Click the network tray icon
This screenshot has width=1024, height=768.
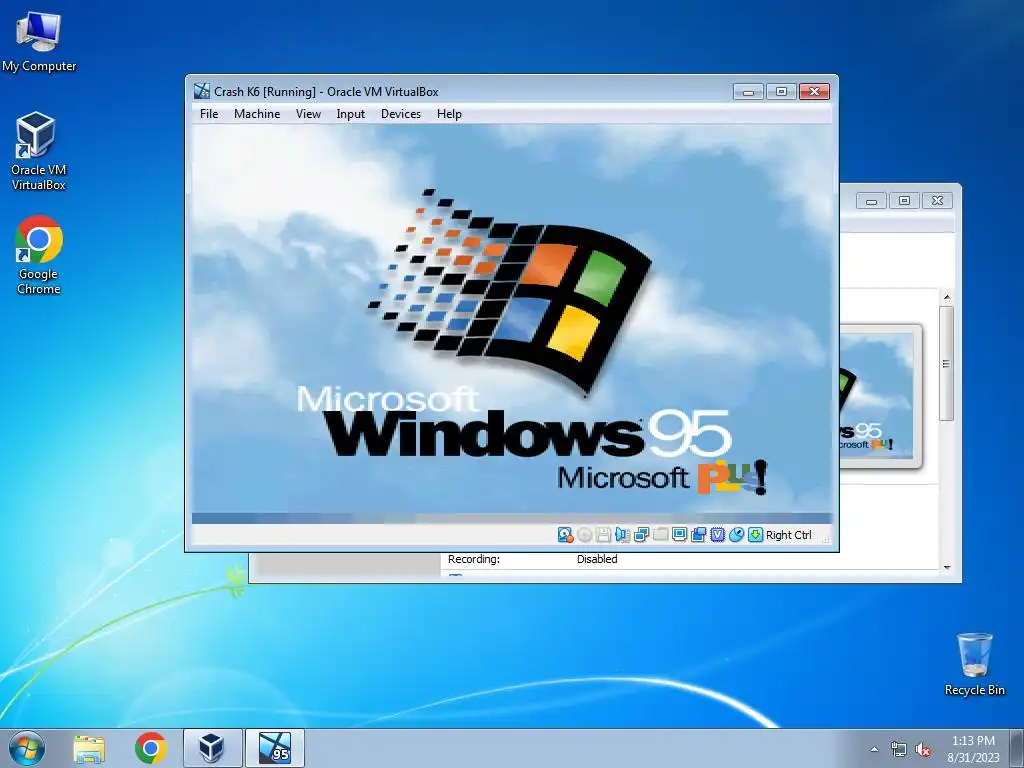pos(899,750)
